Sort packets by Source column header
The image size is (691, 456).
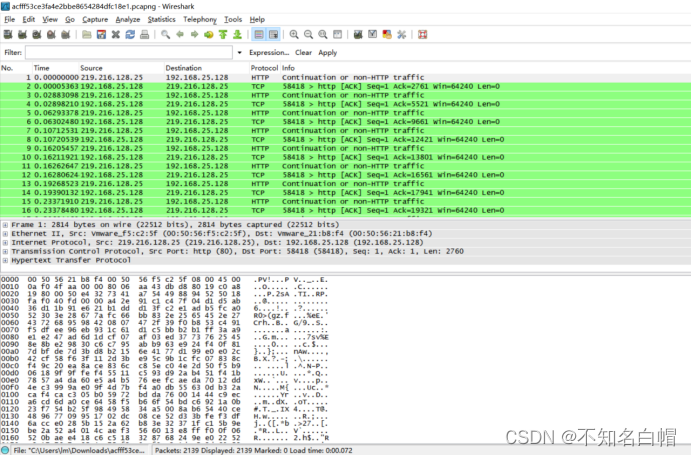122,68
